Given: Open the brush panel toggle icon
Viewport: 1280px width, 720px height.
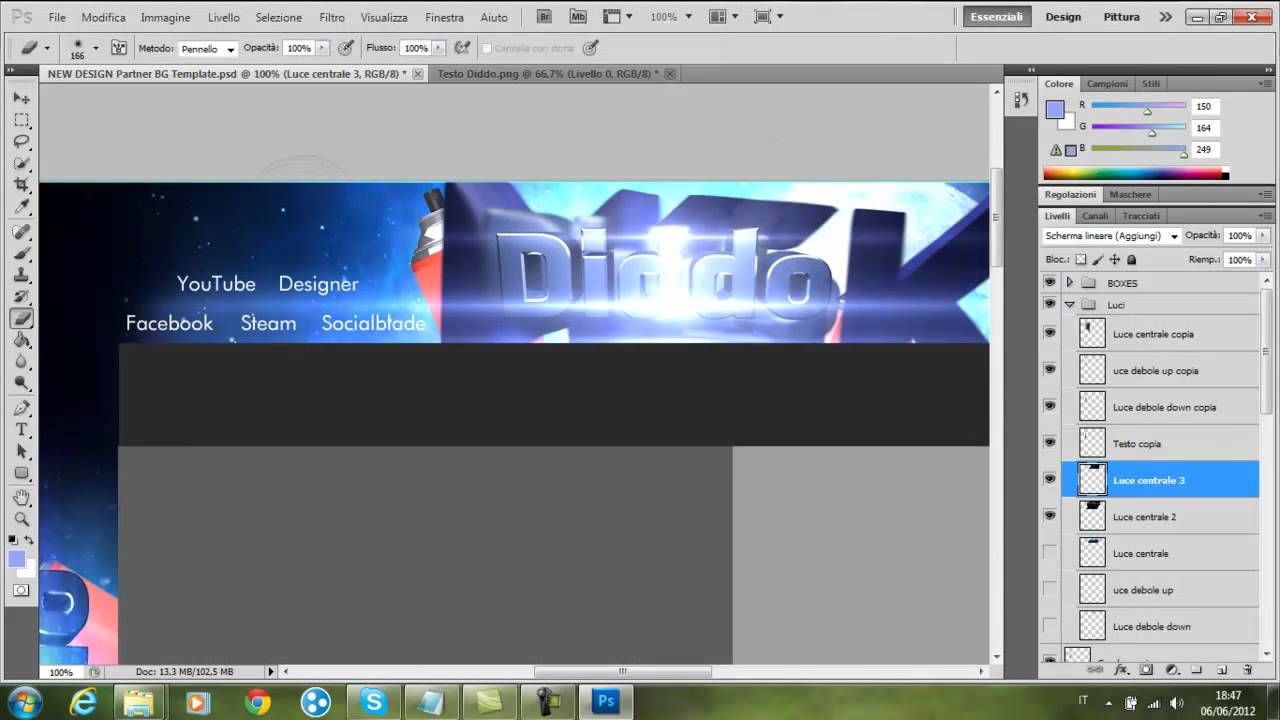Looking at the screenshot, I should pos(119,48).
